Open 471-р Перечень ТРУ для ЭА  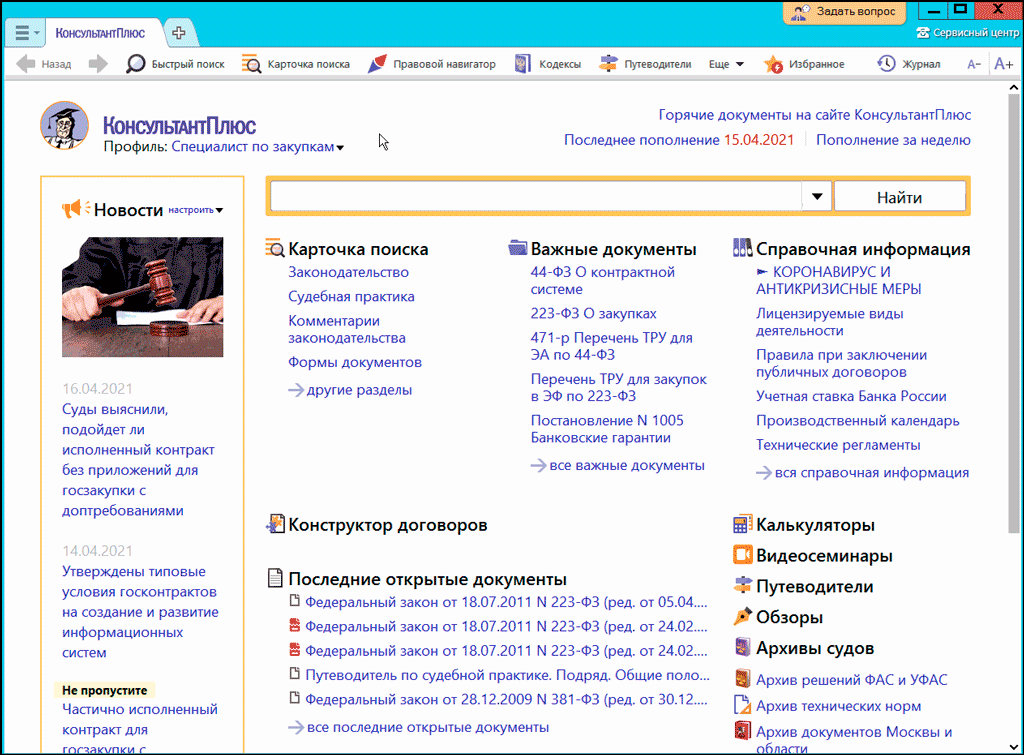(611, 346)
